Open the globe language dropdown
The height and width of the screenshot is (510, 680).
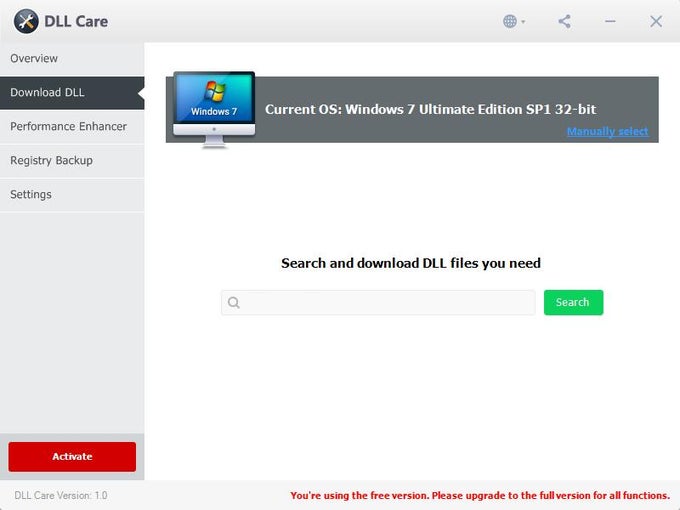click(514, 21)
